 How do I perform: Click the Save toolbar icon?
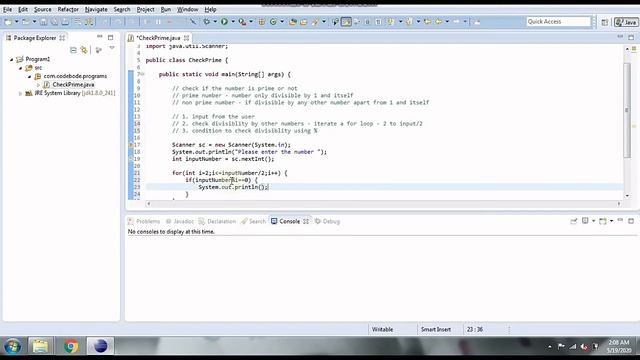tap(43, 22)
